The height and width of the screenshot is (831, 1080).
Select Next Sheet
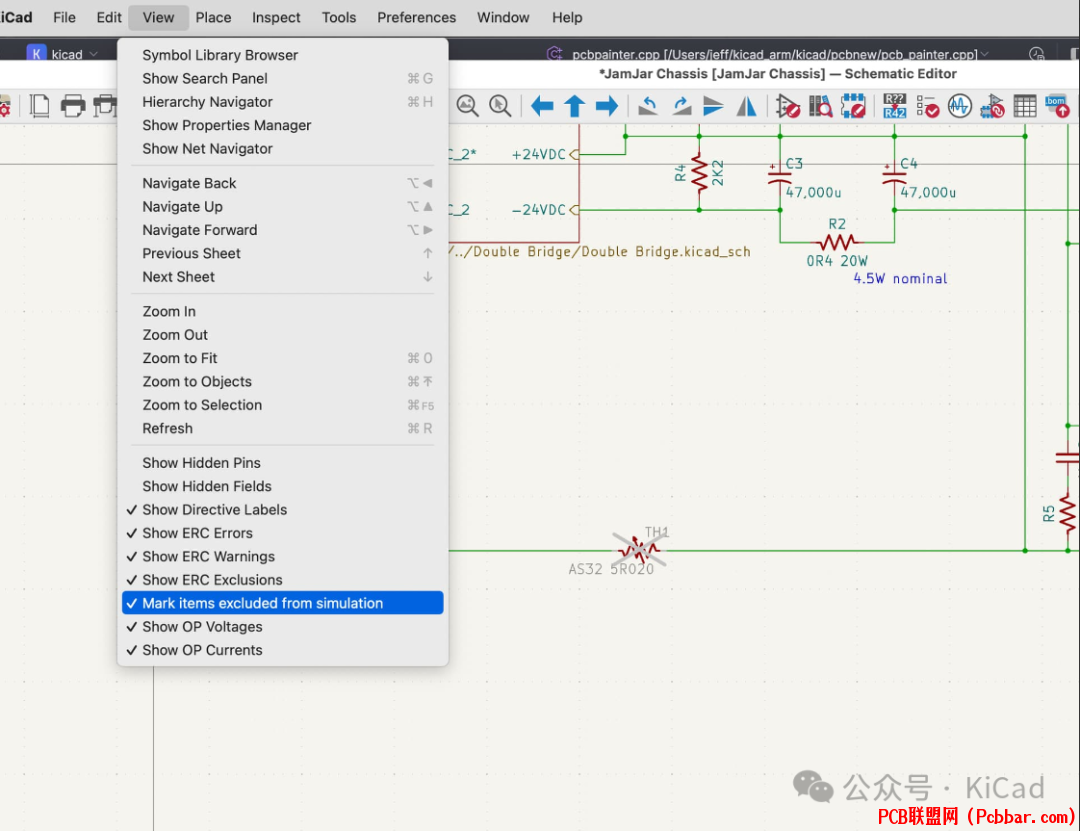282,277
